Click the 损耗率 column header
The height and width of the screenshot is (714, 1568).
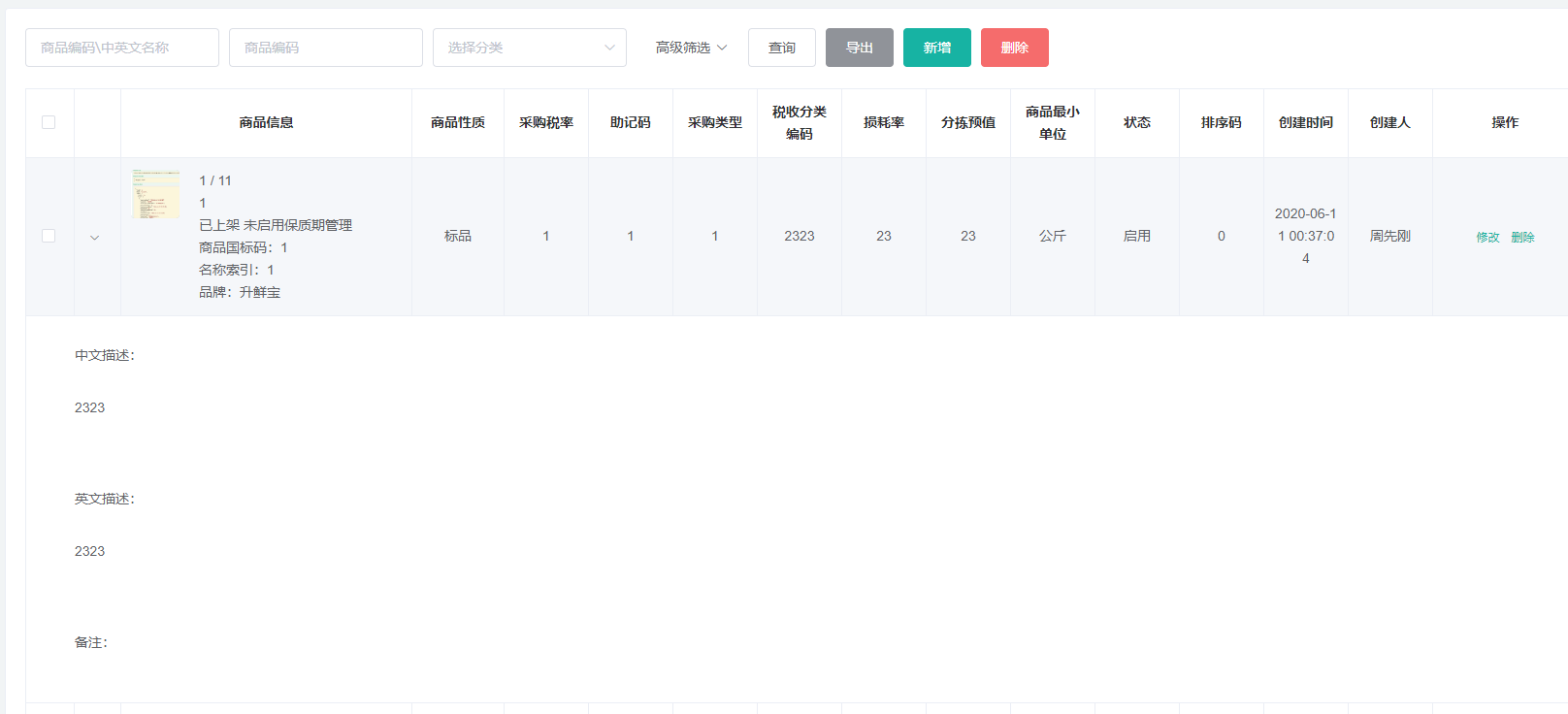884,122
